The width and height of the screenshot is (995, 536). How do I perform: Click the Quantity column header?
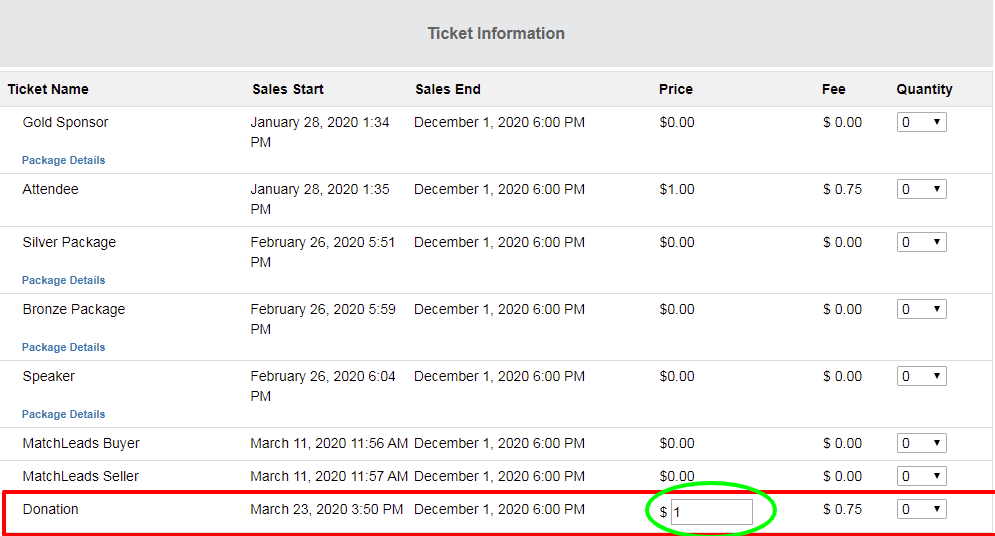[925, 89]
